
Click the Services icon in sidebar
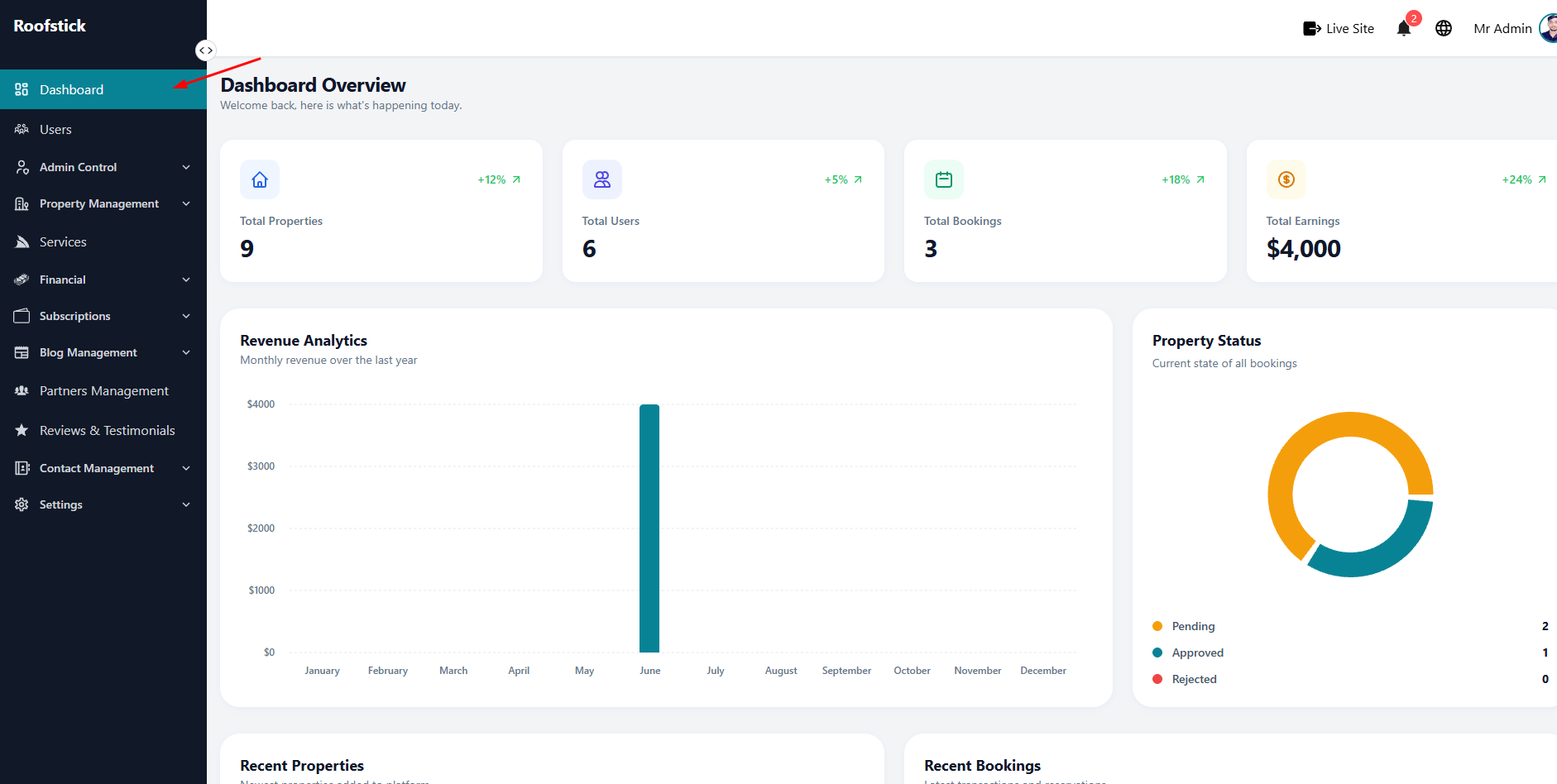[22, 241]
